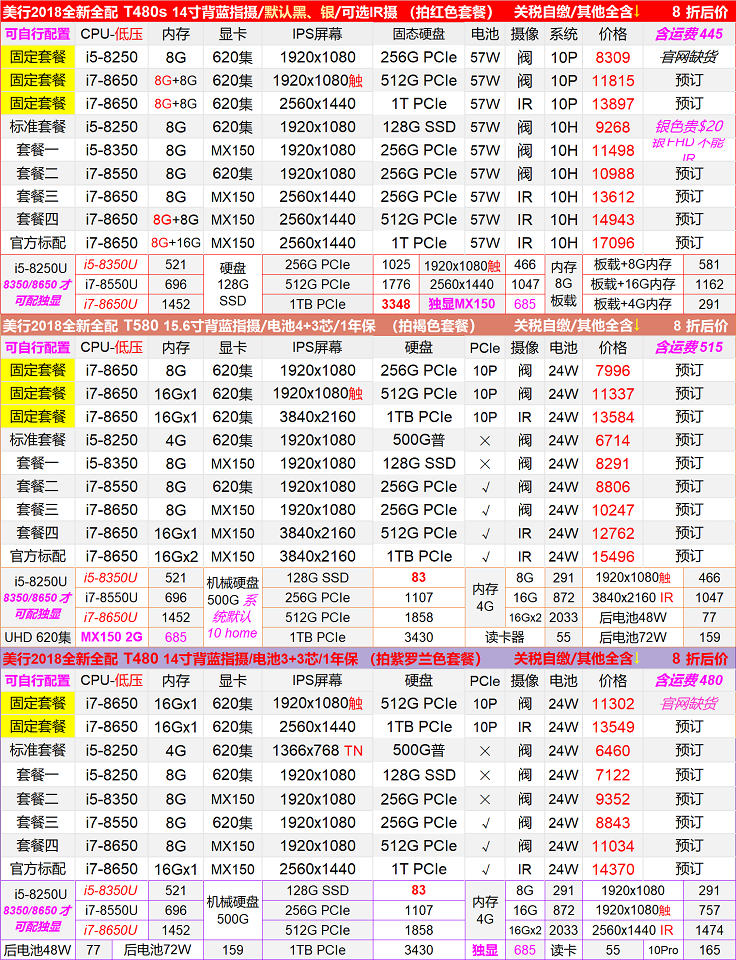Viewport: 736px width, 960px height.
Task: Click price 11302 in T480 table
Action: pyautogui.click(x=612, y=703)
